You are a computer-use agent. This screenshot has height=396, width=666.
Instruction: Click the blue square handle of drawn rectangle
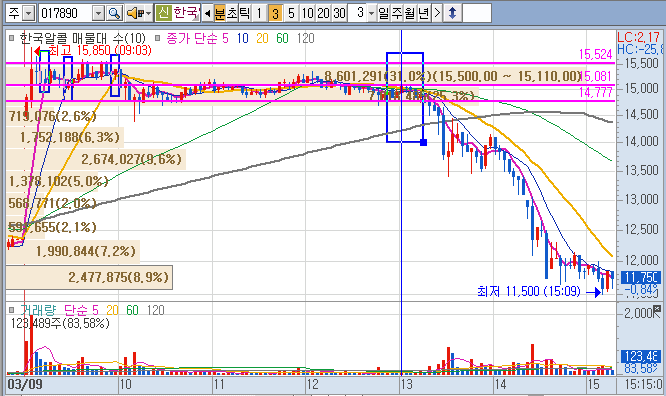tap(423, 142)
